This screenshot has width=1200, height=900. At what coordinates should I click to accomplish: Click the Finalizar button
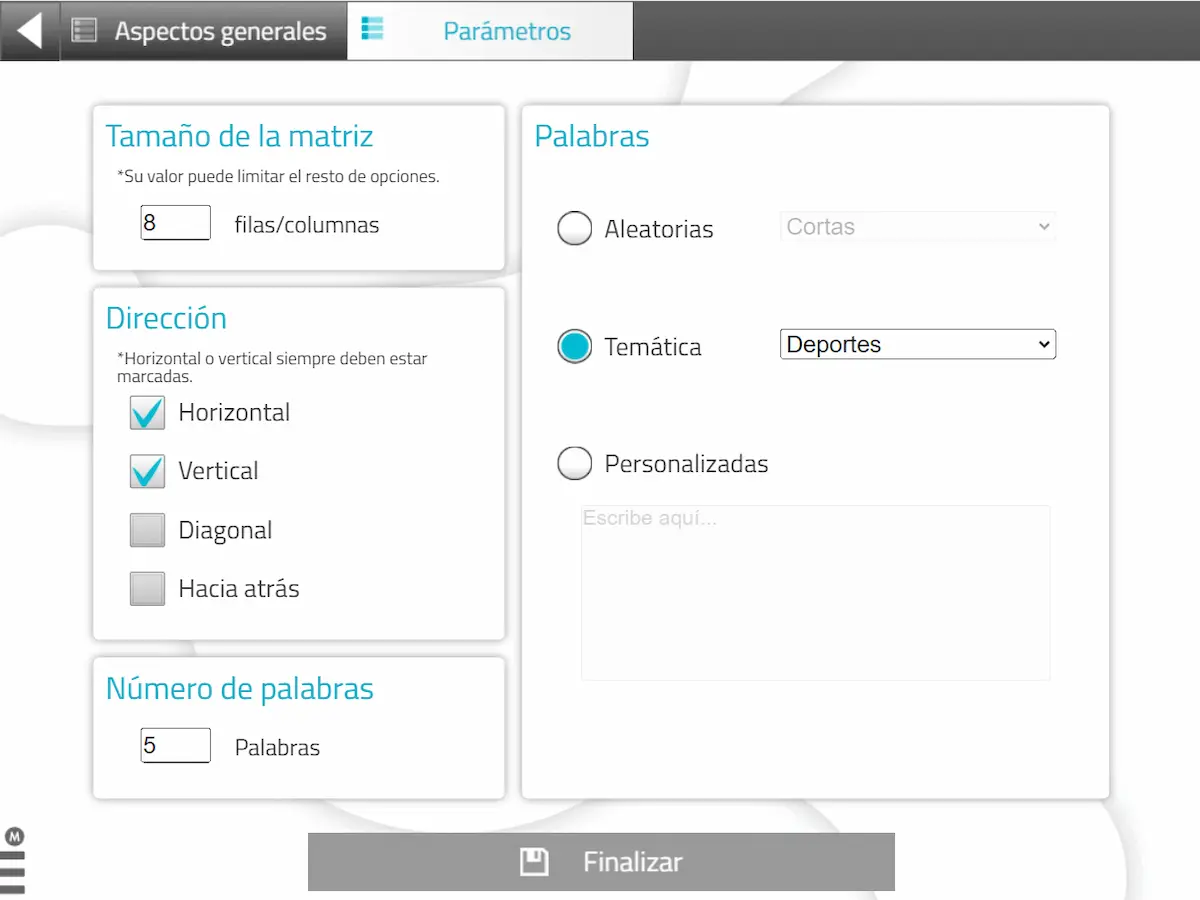tap(601, 862)
